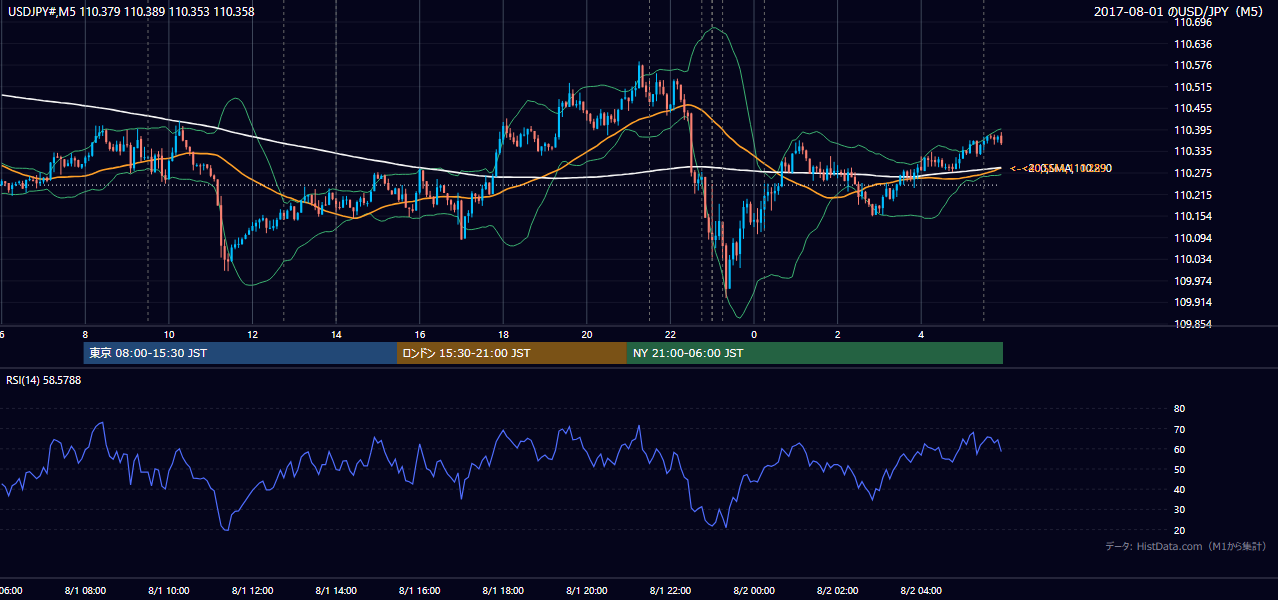Viewport: 1278px width, 600px height.
Task: Click RSI scale value 40
Action: [1179, 489]
